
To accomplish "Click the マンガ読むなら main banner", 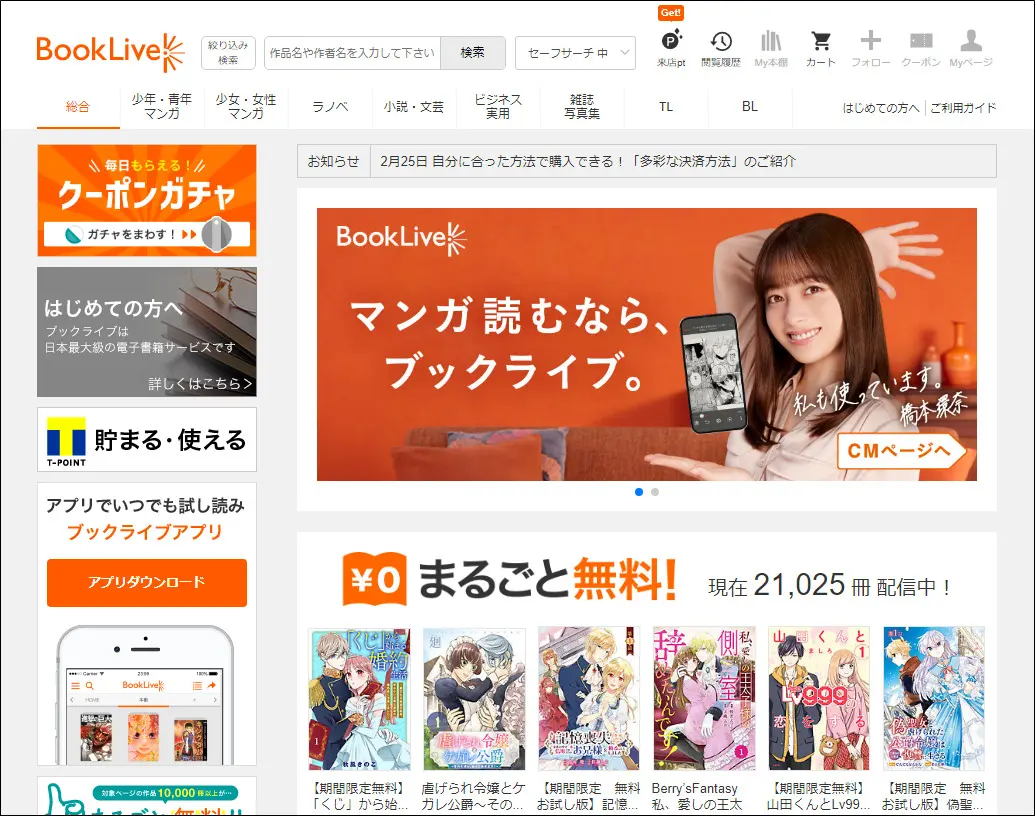I will [x=646, y=344].
